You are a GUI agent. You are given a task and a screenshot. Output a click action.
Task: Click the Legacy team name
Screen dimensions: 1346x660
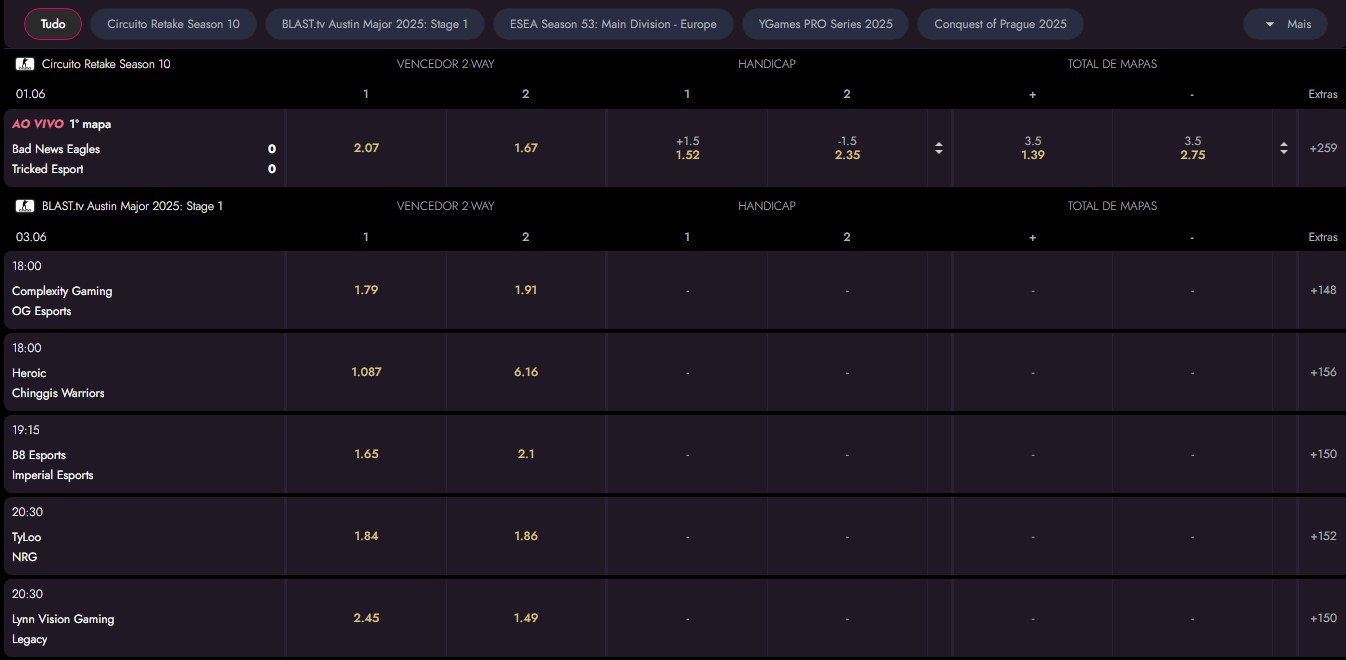(30, 639)
